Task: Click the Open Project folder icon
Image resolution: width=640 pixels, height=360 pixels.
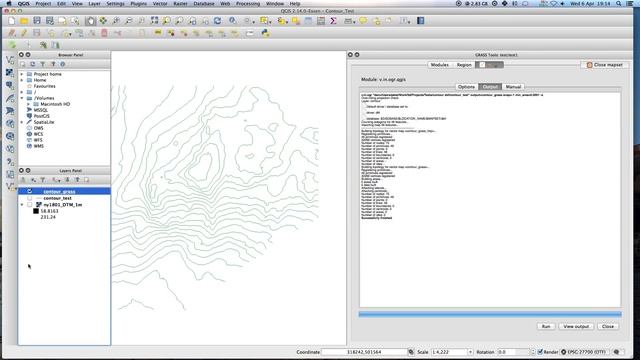Action: (24, 21)
